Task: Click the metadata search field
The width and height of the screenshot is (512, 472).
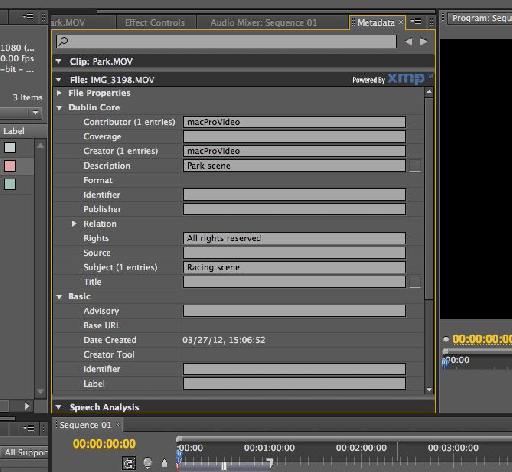Action: [226, 42]
